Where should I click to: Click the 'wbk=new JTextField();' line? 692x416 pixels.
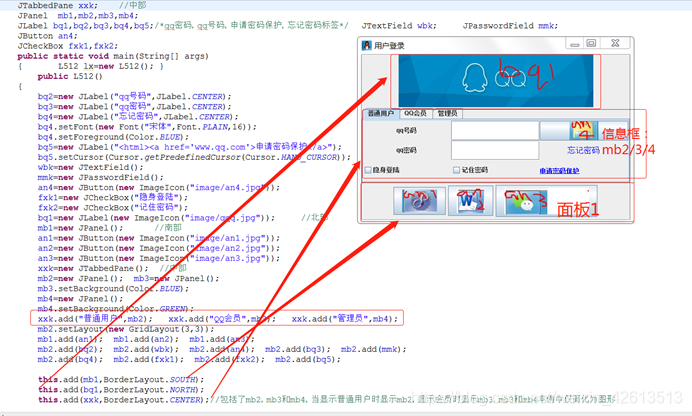coord(90,167)
